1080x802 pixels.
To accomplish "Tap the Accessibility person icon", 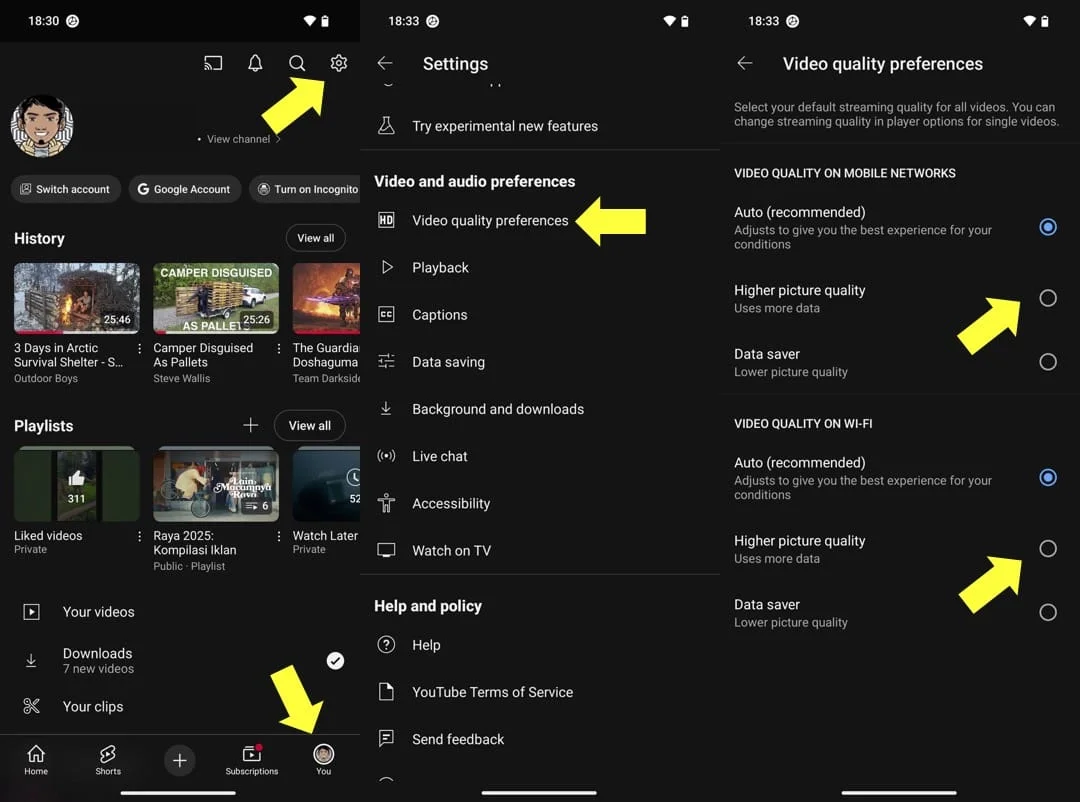I will point(386,503).
